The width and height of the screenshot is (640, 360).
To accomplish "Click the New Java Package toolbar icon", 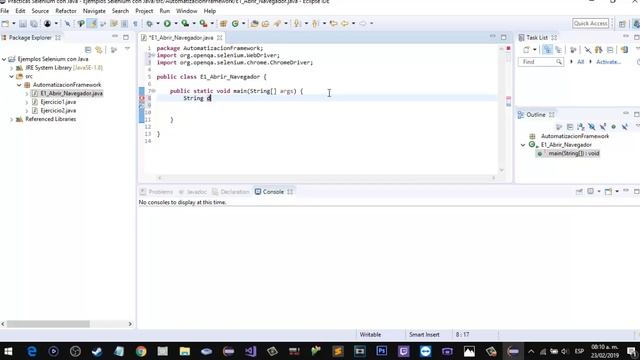I will point(223,24).
